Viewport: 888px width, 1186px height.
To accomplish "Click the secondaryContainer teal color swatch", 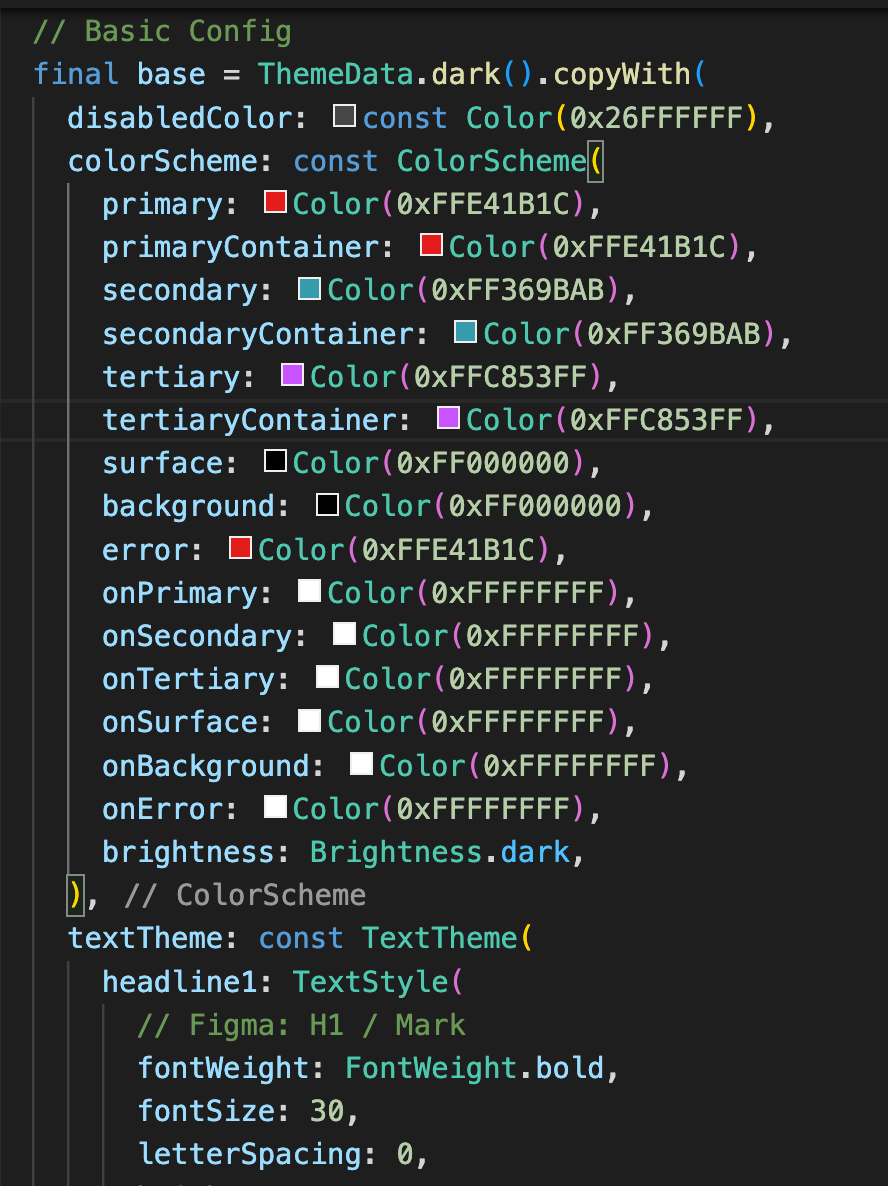I will pos(465,331).
